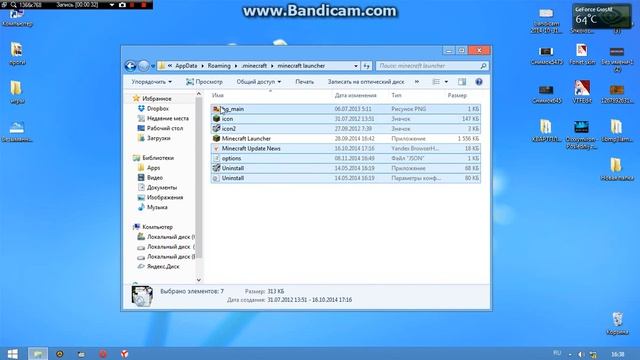Viewport: 640px width, 360px height.
Task: Open Windows Start button on taskbar
Action: click(12, 354)
